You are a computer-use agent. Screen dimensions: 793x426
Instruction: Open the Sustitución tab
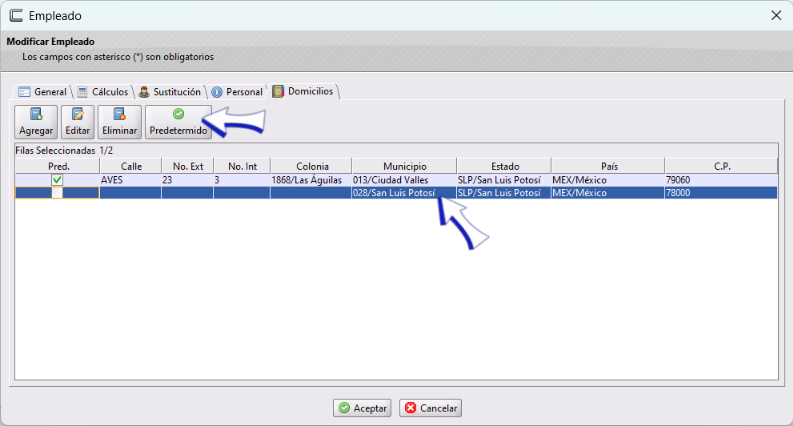click(x=170, y=92)
